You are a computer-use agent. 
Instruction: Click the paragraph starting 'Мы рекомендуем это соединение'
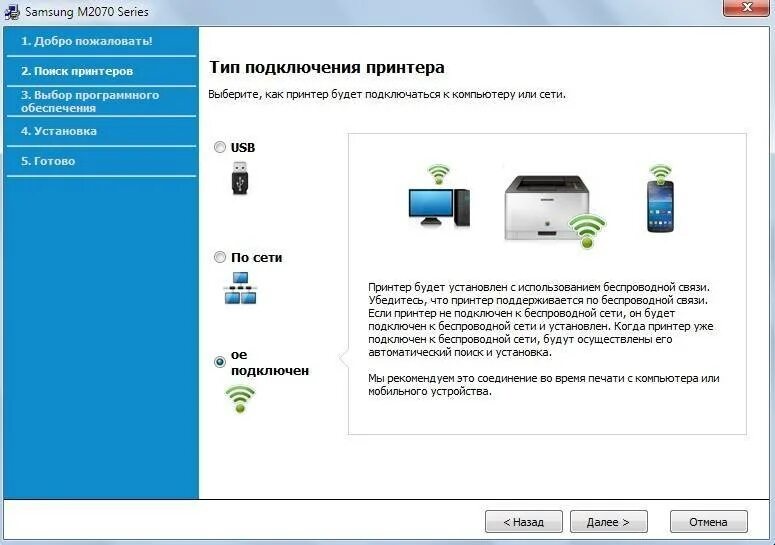click(x=544, y=384)
